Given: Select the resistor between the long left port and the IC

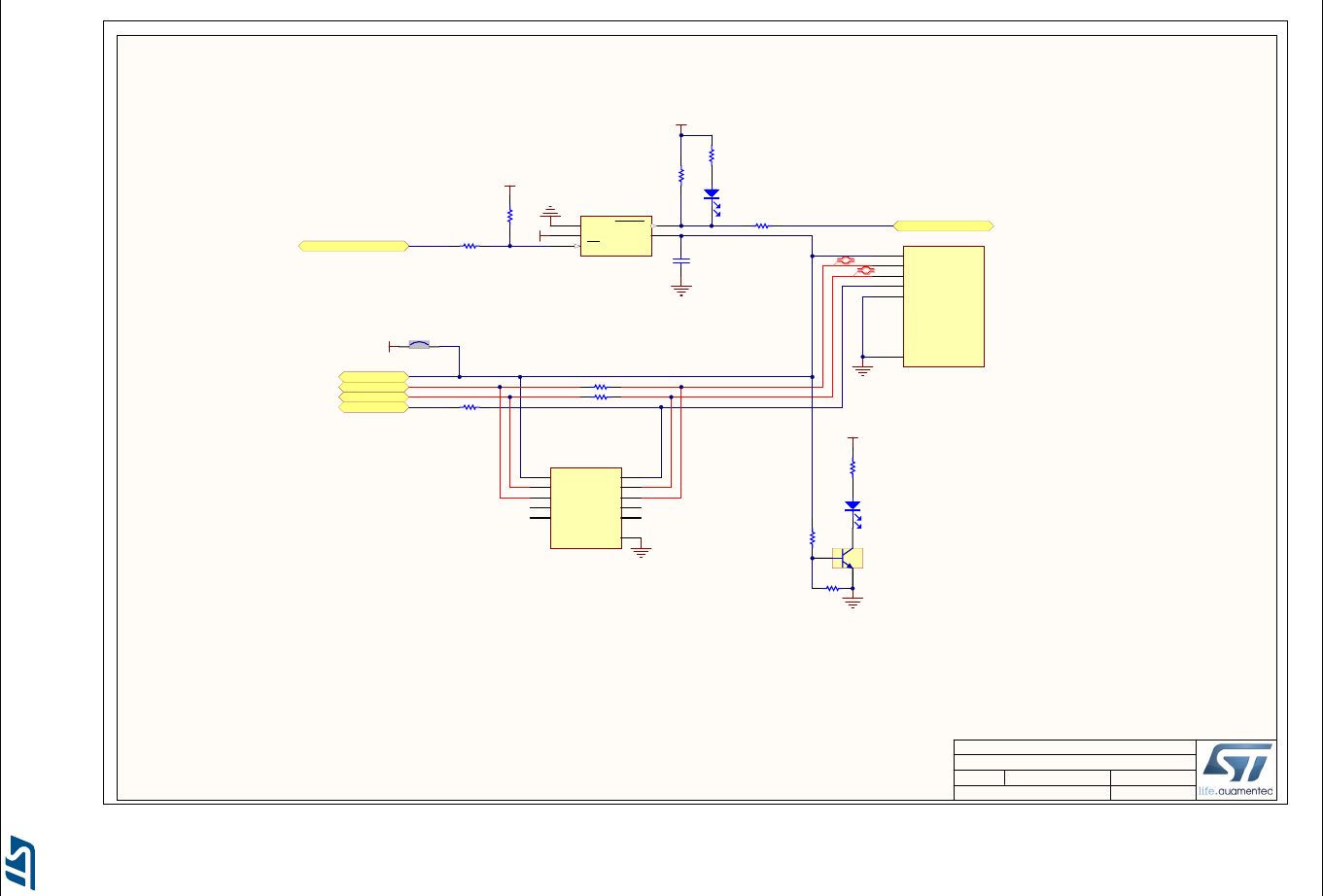Looking at the screenshot, I should pos(470,246).
